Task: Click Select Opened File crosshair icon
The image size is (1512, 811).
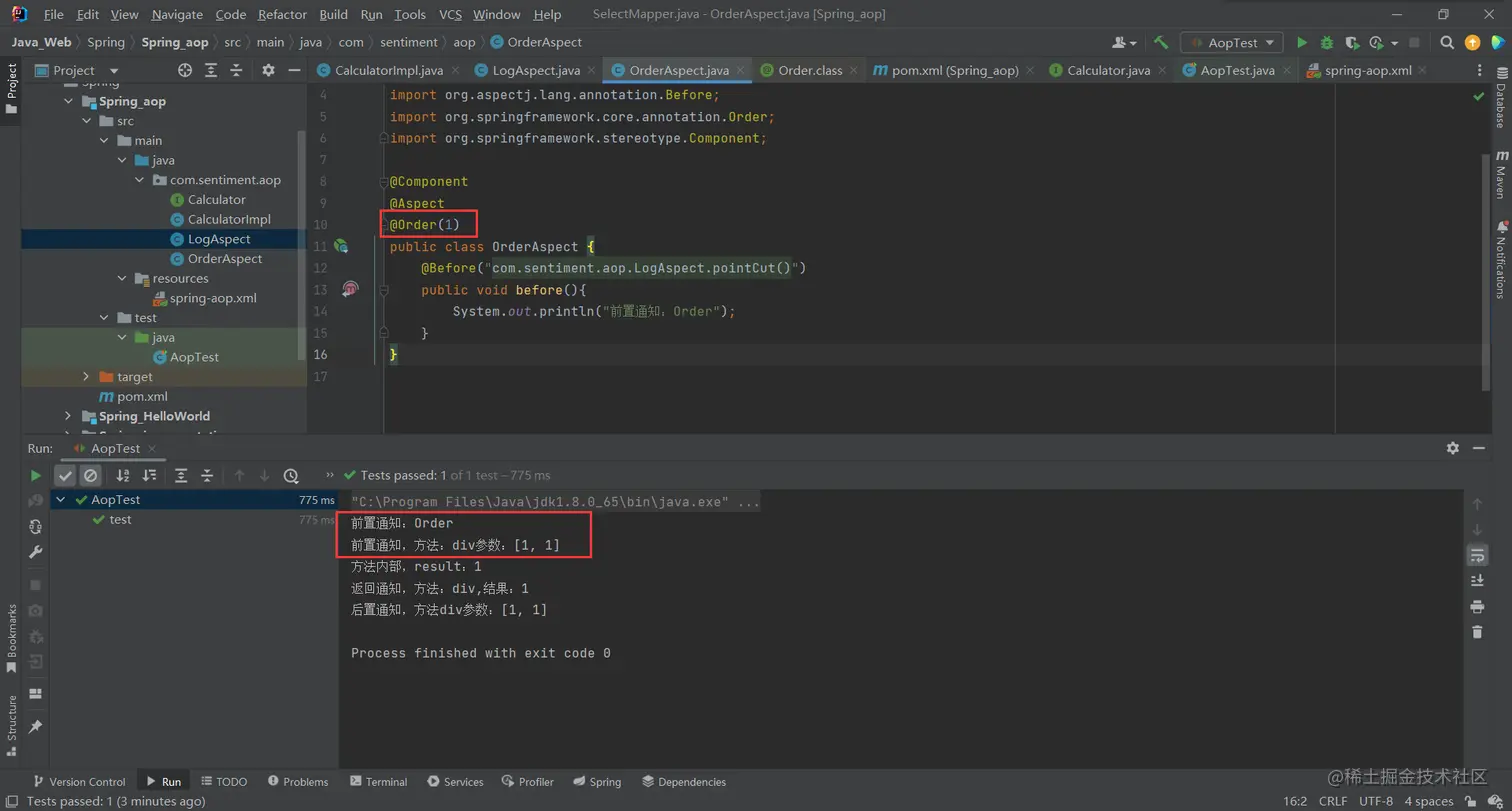Action: point(185,70)
